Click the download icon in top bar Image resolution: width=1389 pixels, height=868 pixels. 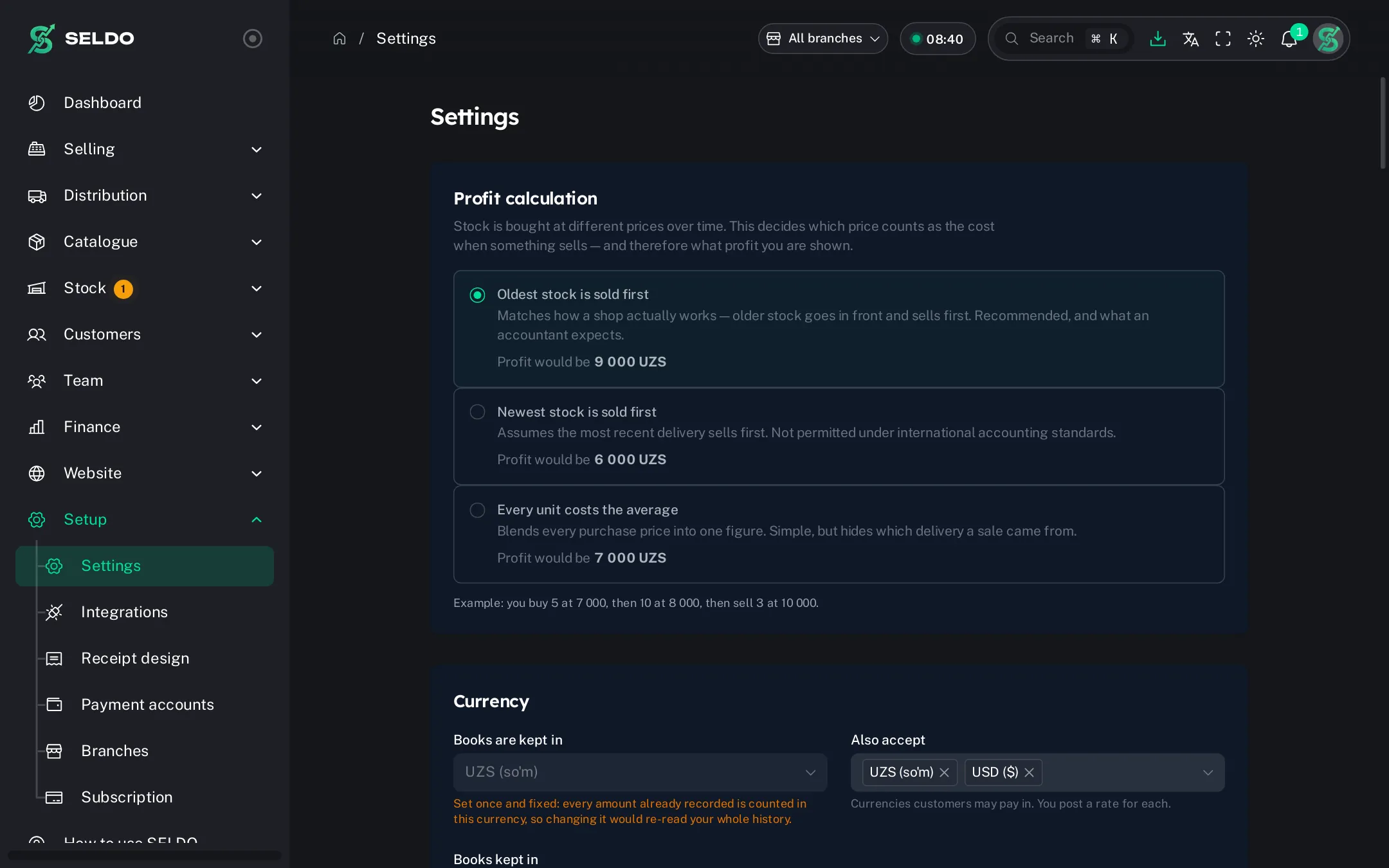click(x=1157, y=39)
